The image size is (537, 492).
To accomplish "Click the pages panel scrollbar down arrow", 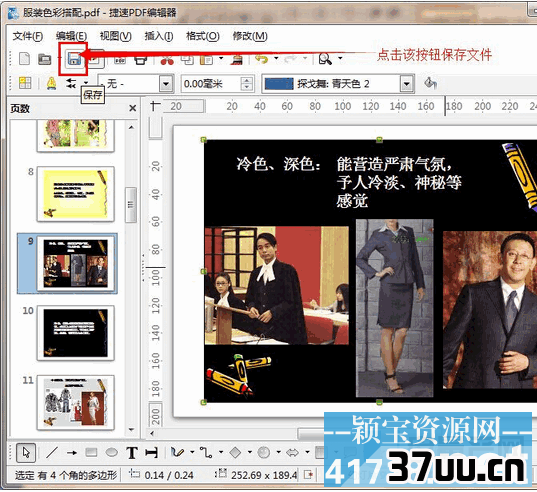I will pyautogui.click(x=132, y=429).
